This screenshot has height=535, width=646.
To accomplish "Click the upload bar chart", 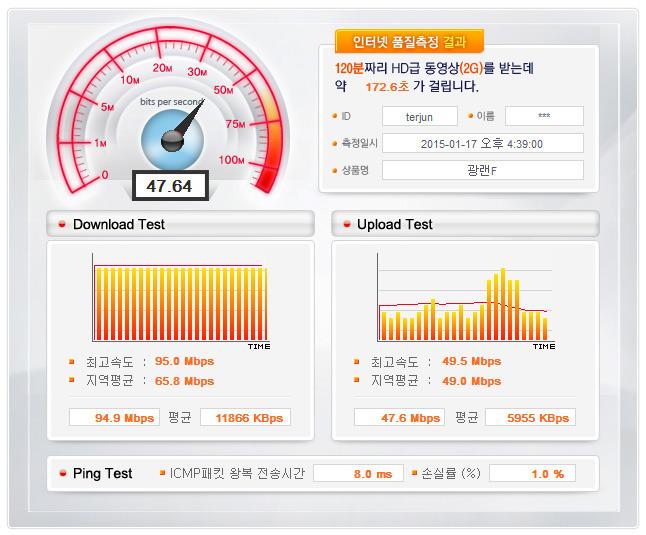I will (465, 301).
